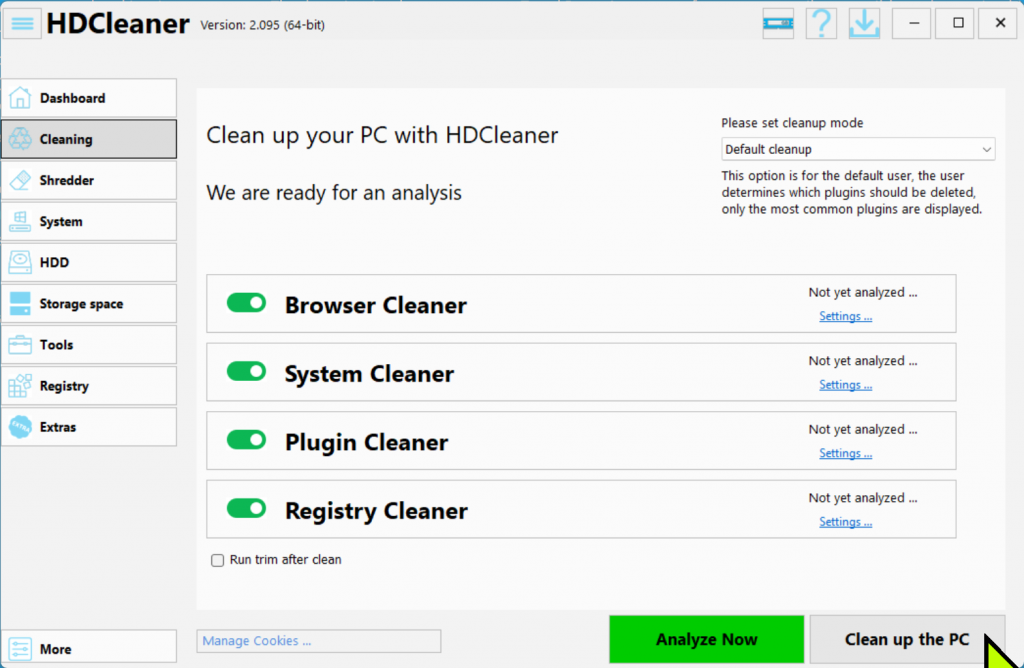Open the hamburger menu beside HDCleaner logo
The image size is (1024, 668).
click(22, 23)
